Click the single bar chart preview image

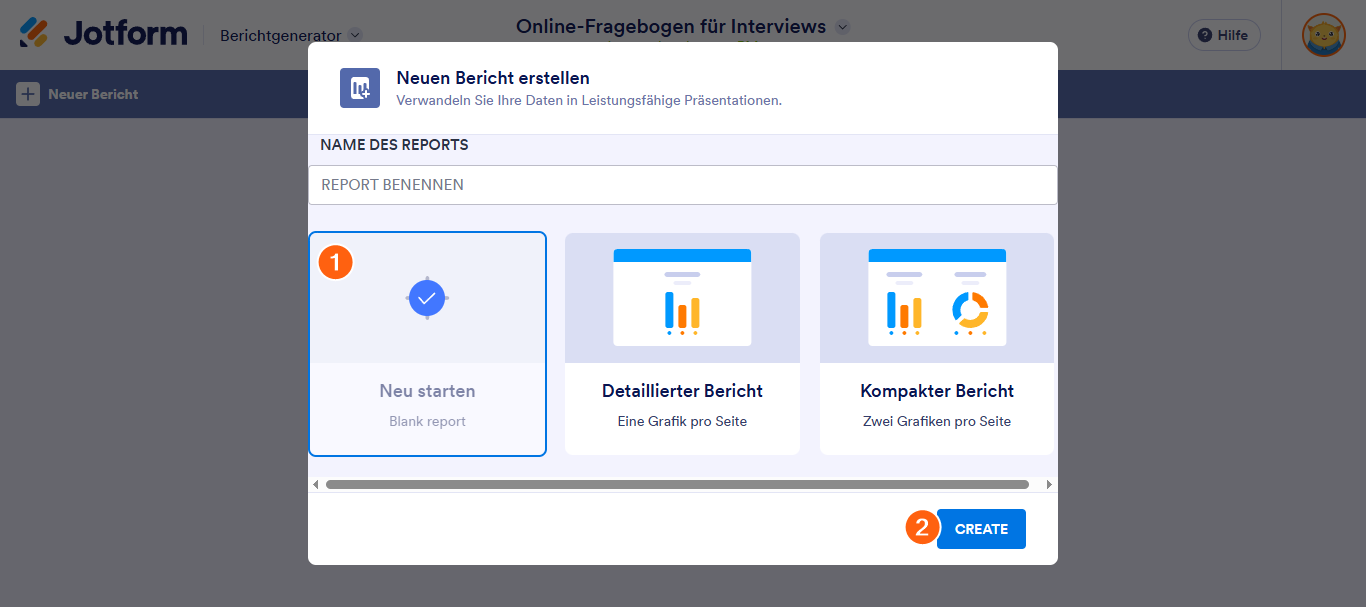tap(682, 297)
